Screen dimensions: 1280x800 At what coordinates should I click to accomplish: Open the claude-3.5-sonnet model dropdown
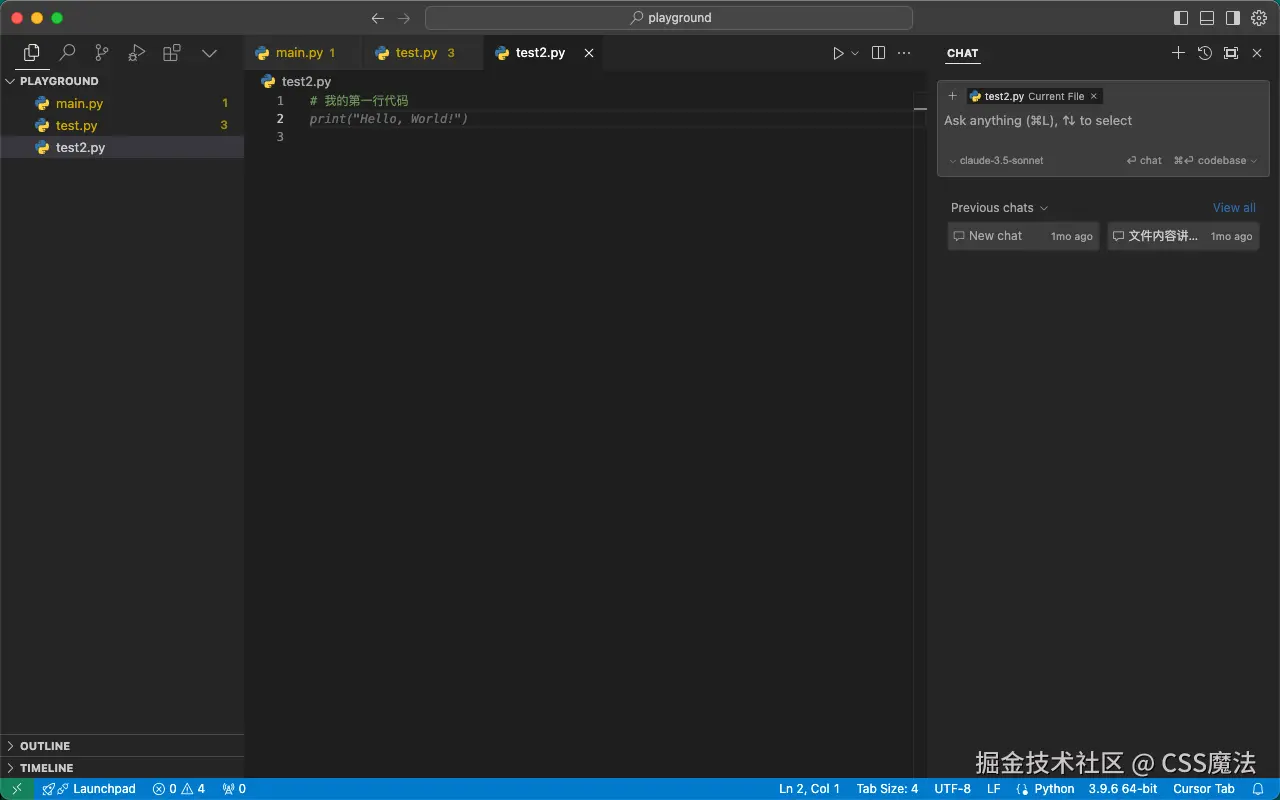pos(996,160)
